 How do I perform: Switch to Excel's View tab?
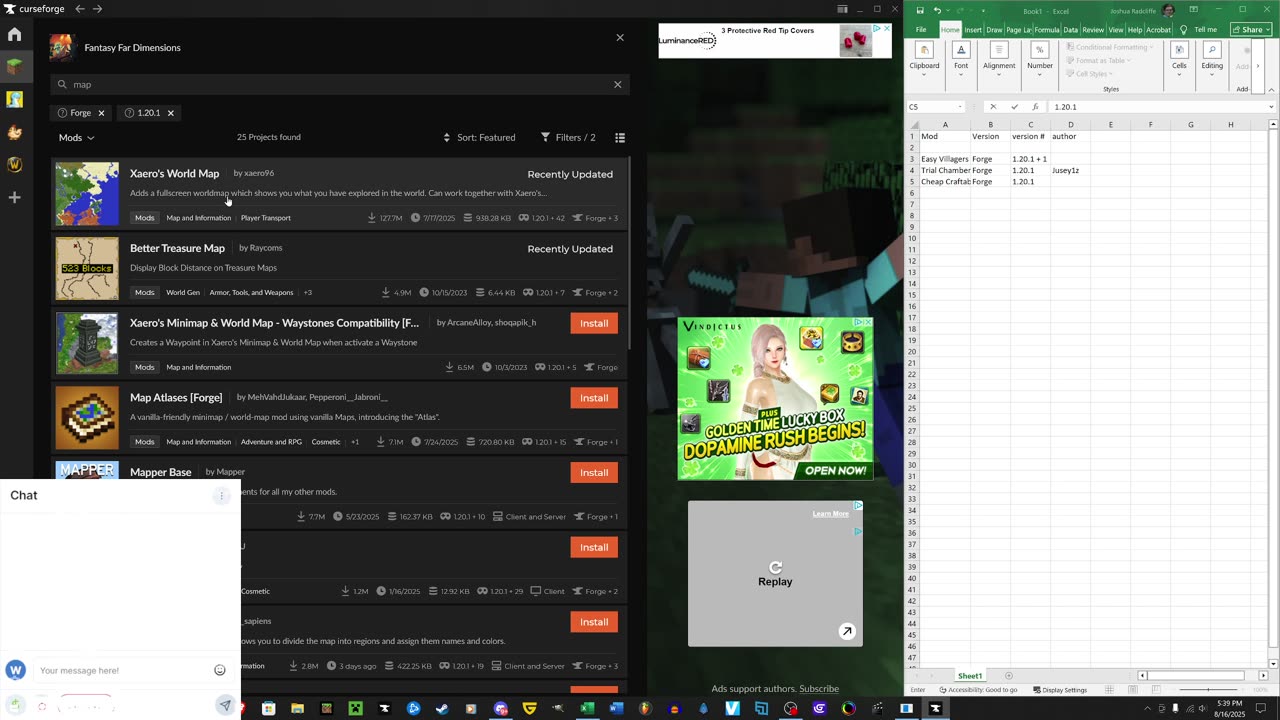coord(1116,30)
